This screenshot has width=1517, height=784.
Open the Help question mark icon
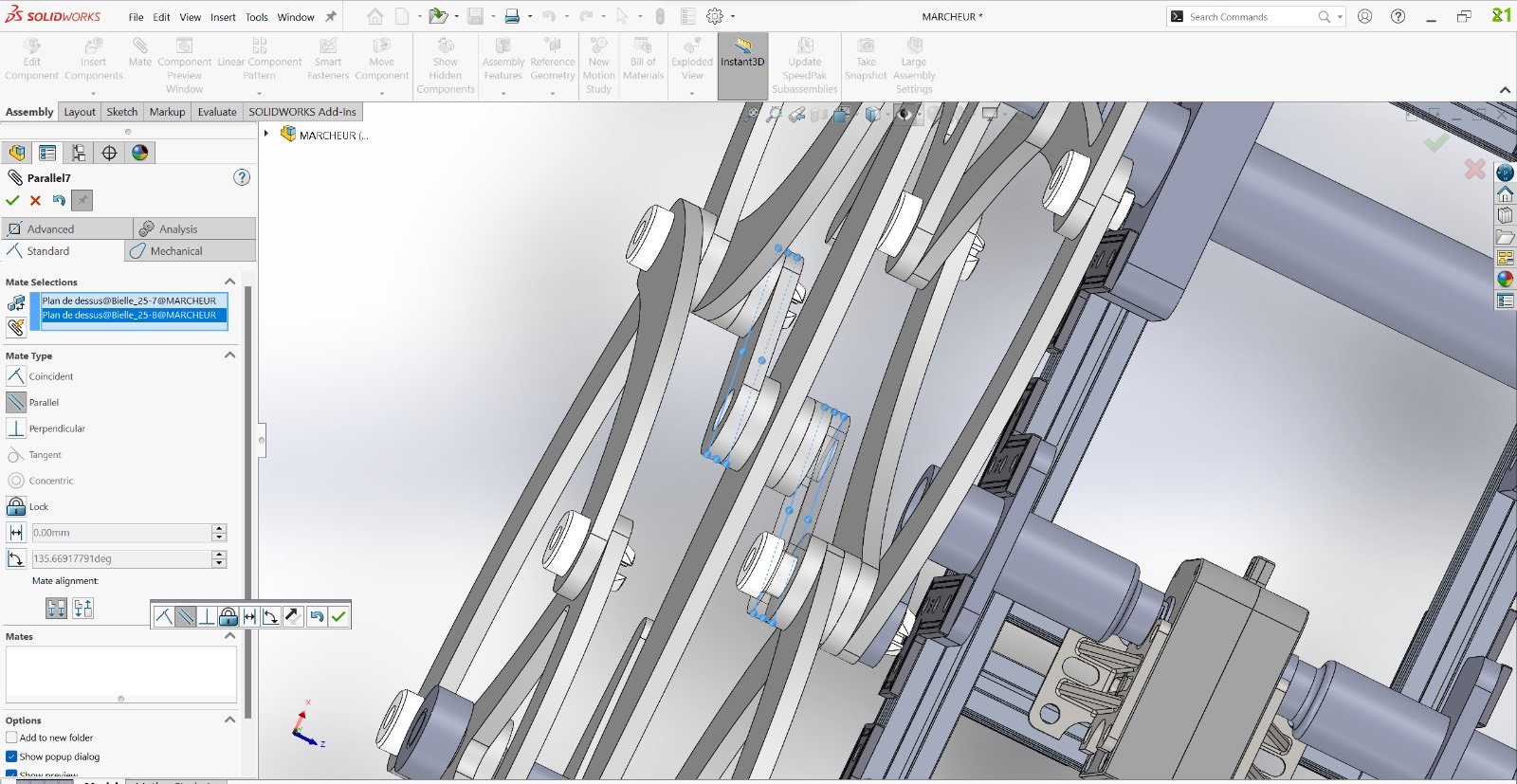1398,16
